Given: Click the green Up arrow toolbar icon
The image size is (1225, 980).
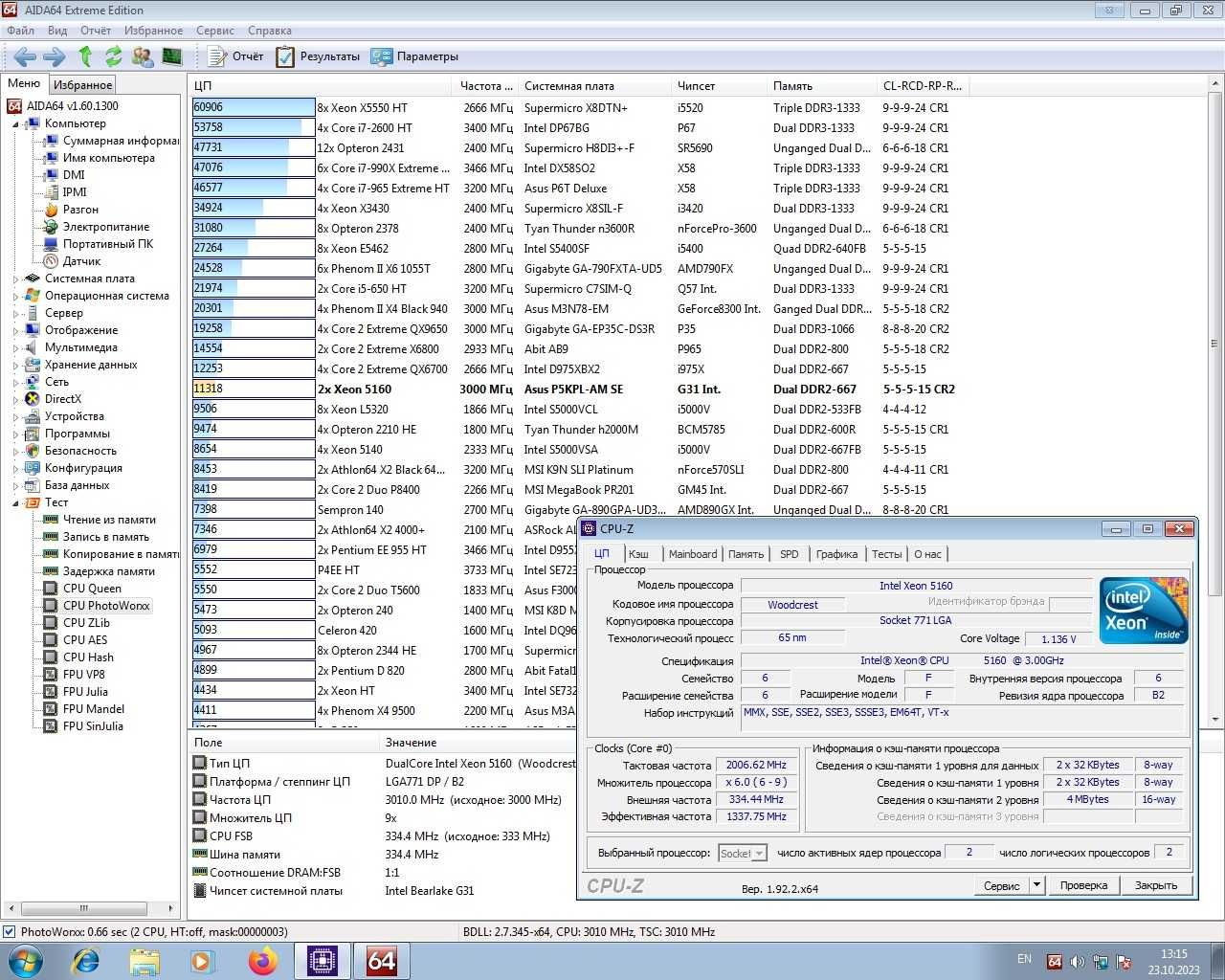Looking at the screenshot, I should [x=84, y=56].
